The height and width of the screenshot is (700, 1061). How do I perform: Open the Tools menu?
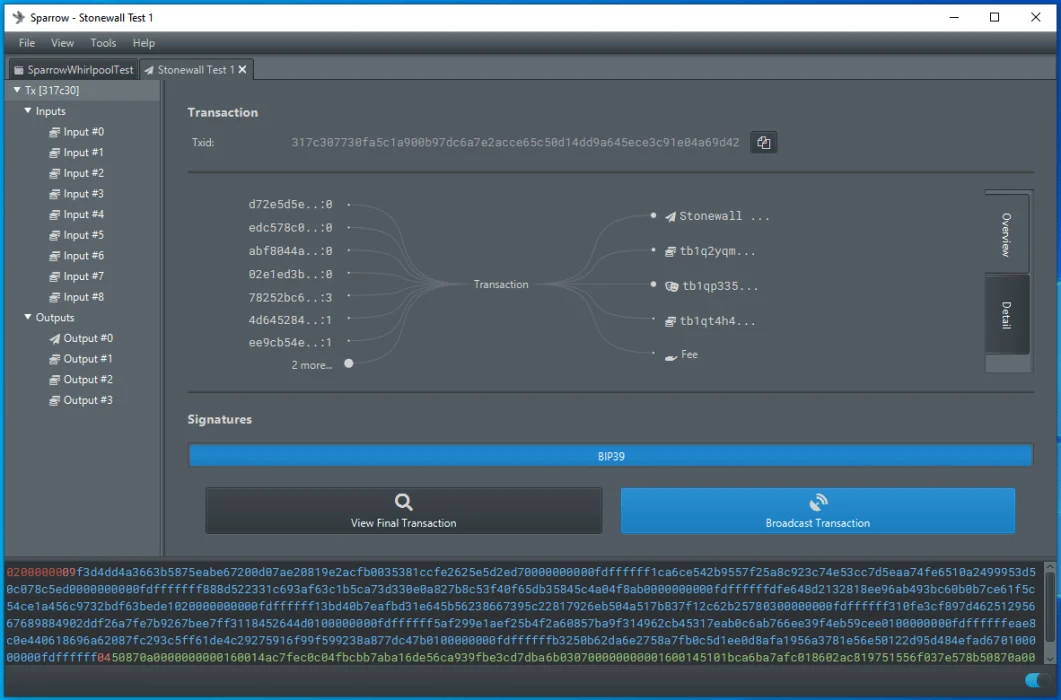pos(103,43)
